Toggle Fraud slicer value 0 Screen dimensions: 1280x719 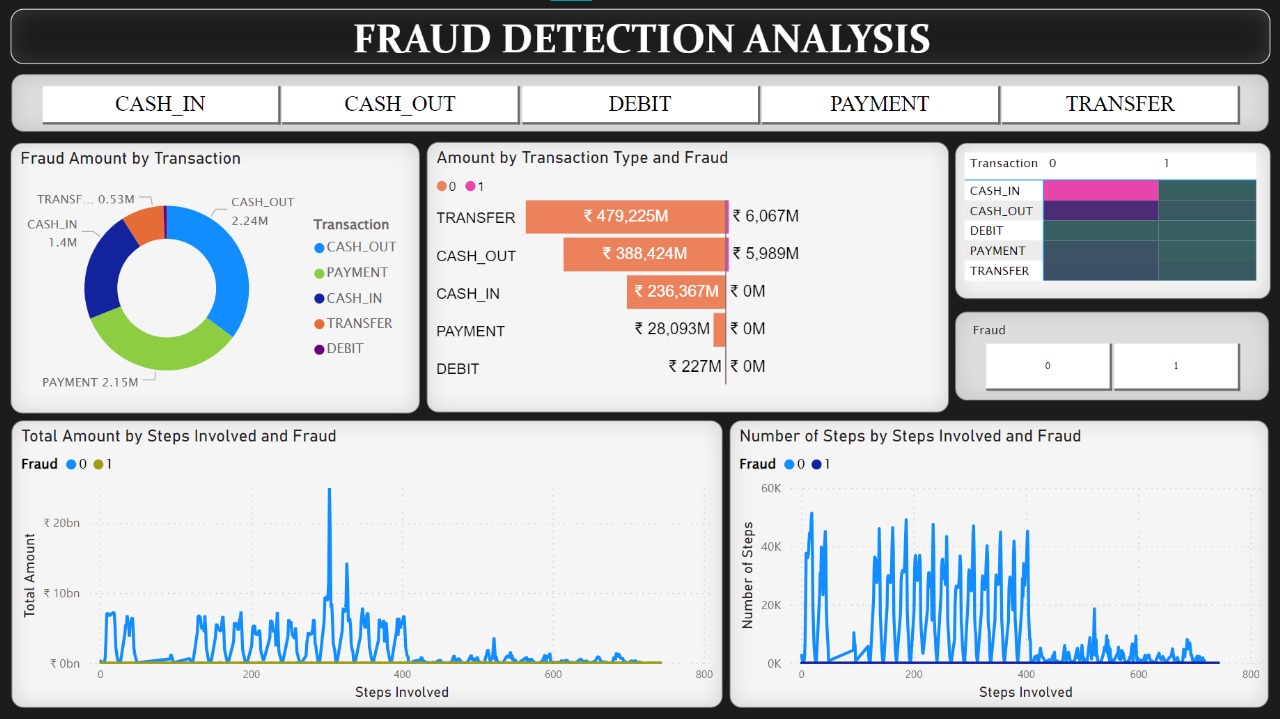point(1047,366)
